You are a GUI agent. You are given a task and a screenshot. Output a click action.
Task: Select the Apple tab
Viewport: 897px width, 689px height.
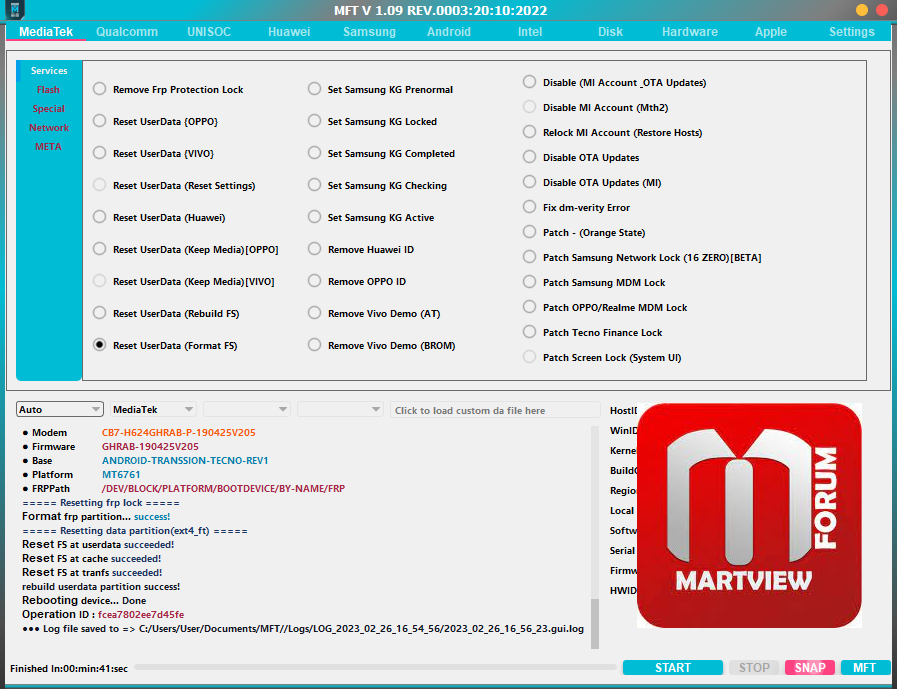(771, 32)
